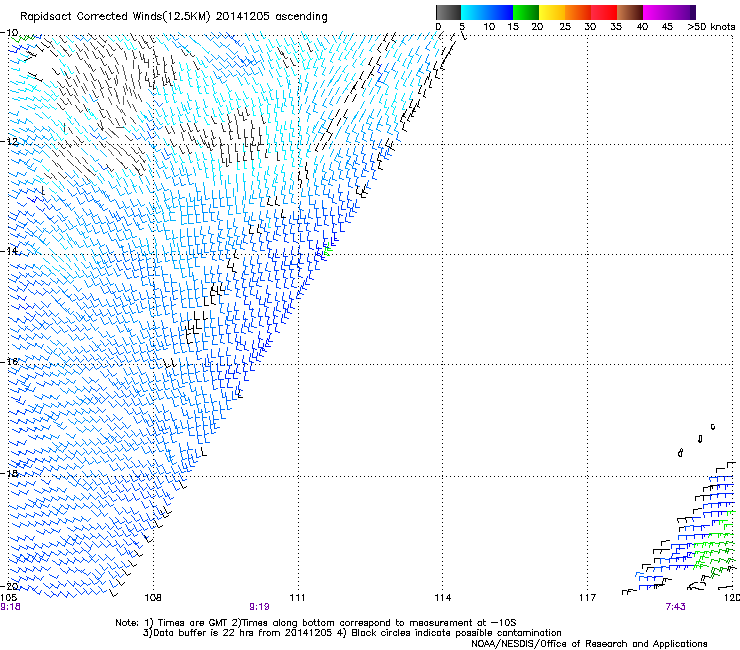Click the '20' legend scale label

point(537,27)
